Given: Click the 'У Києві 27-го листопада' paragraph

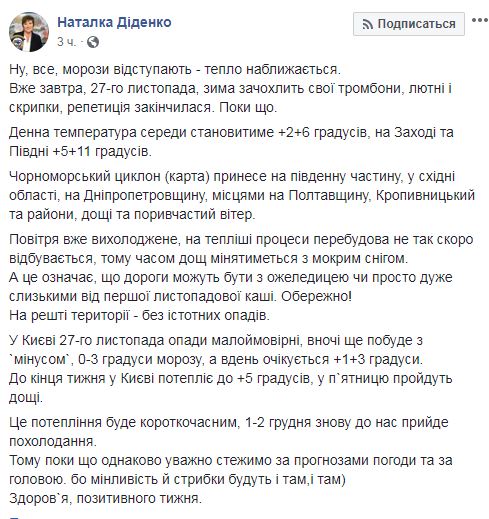Looking at the screenshot, I should click(x=230, y=369).
